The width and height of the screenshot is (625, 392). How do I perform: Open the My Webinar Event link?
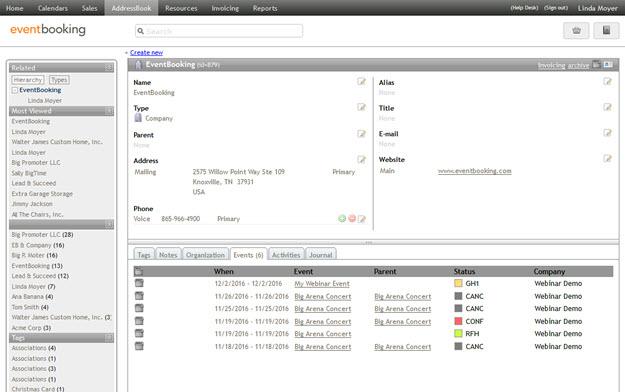click(x=322, y=284)
